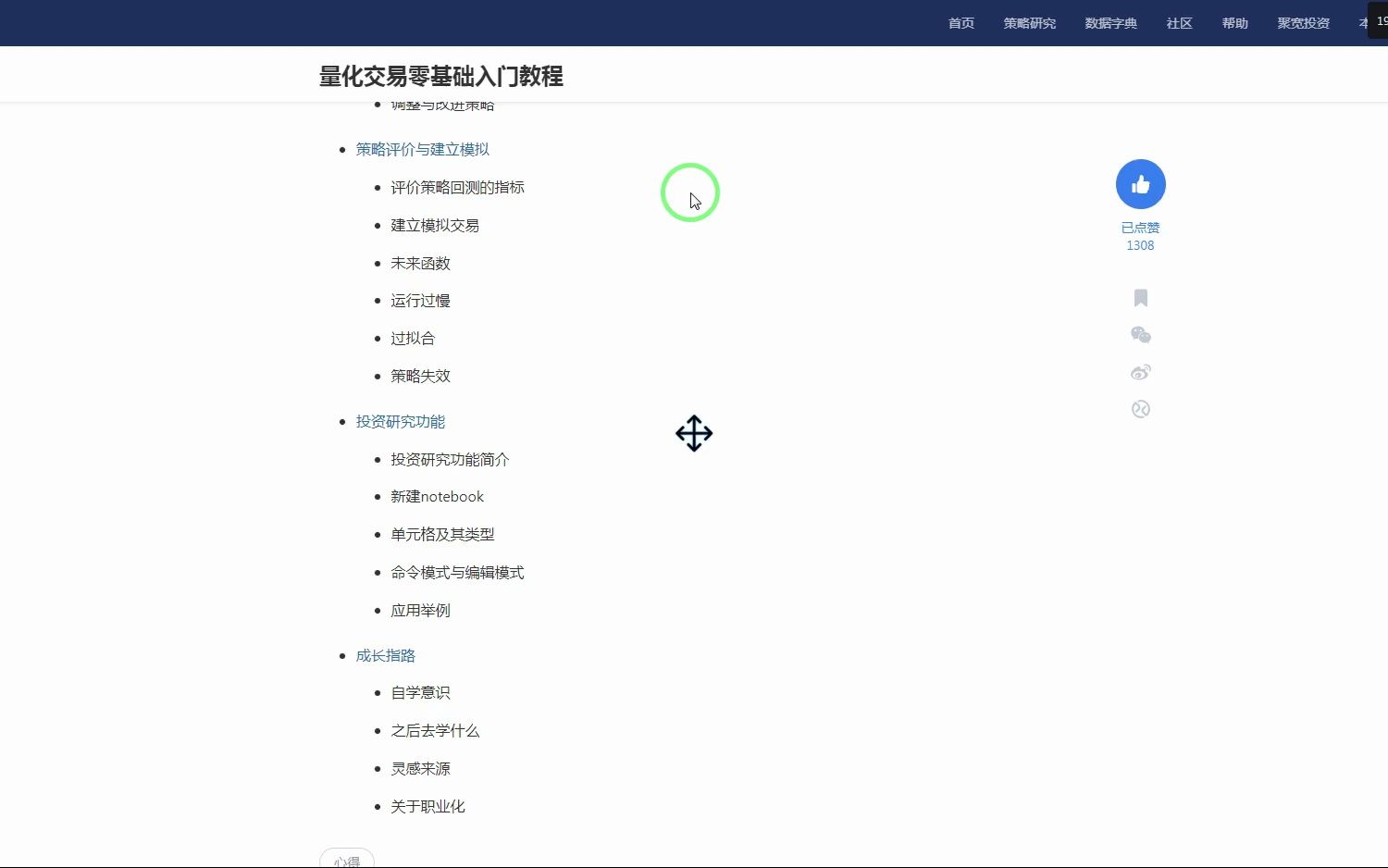Bookmark this article with the bookmark icon
Screen dimensions: 1388x868
1141,298
